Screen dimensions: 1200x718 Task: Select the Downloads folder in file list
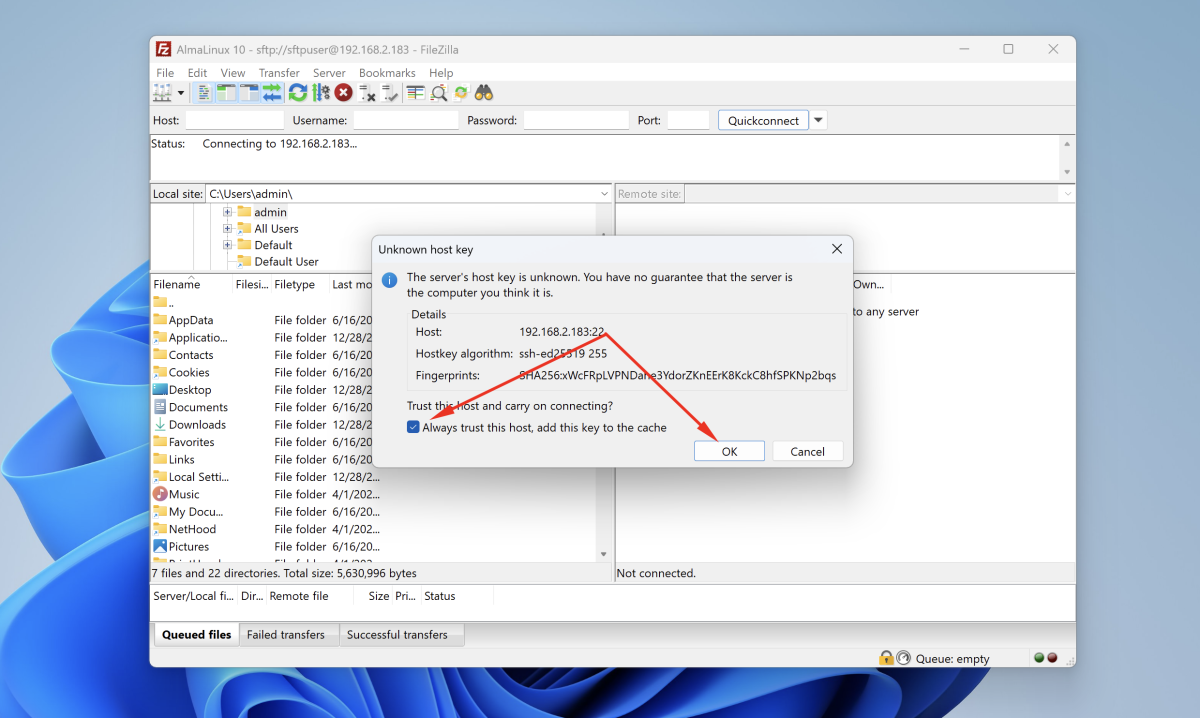pos(197,425)
